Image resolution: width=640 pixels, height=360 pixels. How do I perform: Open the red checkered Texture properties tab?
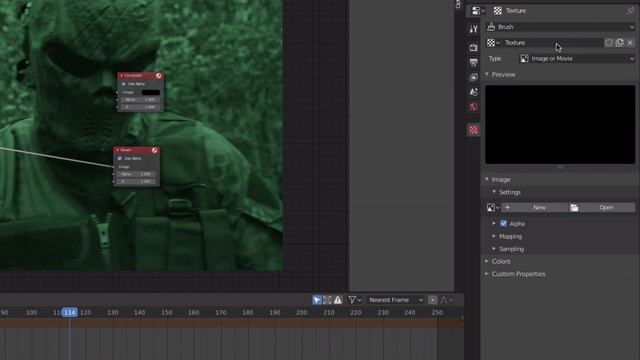click(473, 130)
